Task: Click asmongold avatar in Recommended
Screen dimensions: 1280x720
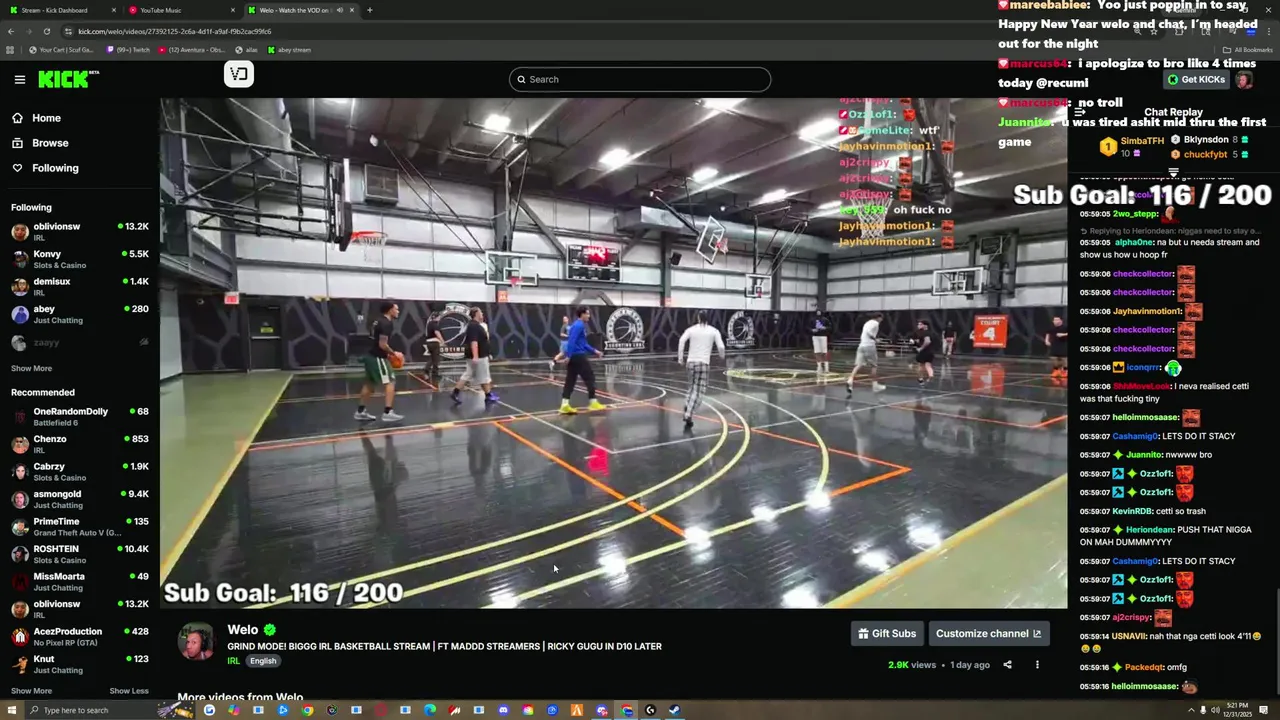Action: pos(20,499)
